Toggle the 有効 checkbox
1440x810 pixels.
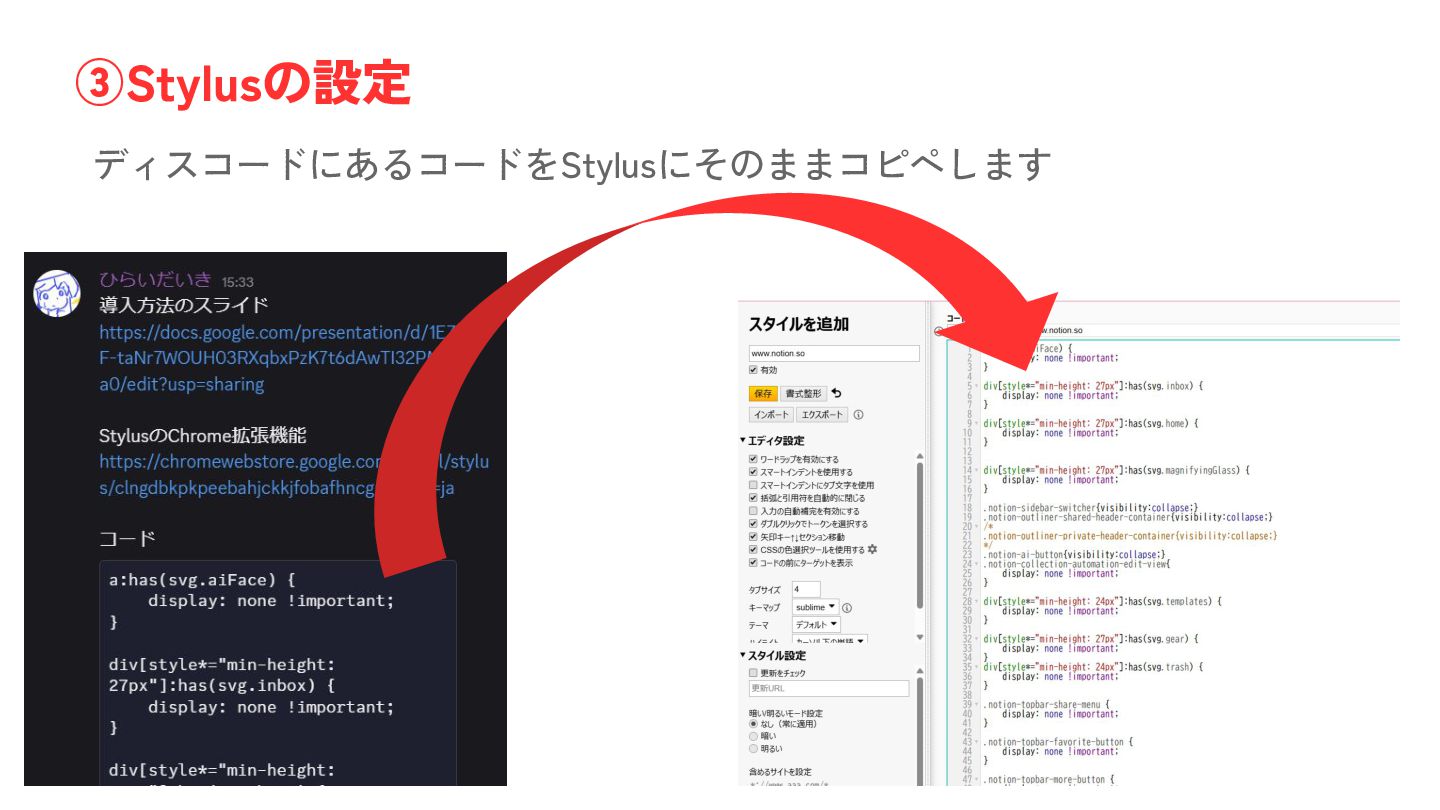click(x=753, y=370)
